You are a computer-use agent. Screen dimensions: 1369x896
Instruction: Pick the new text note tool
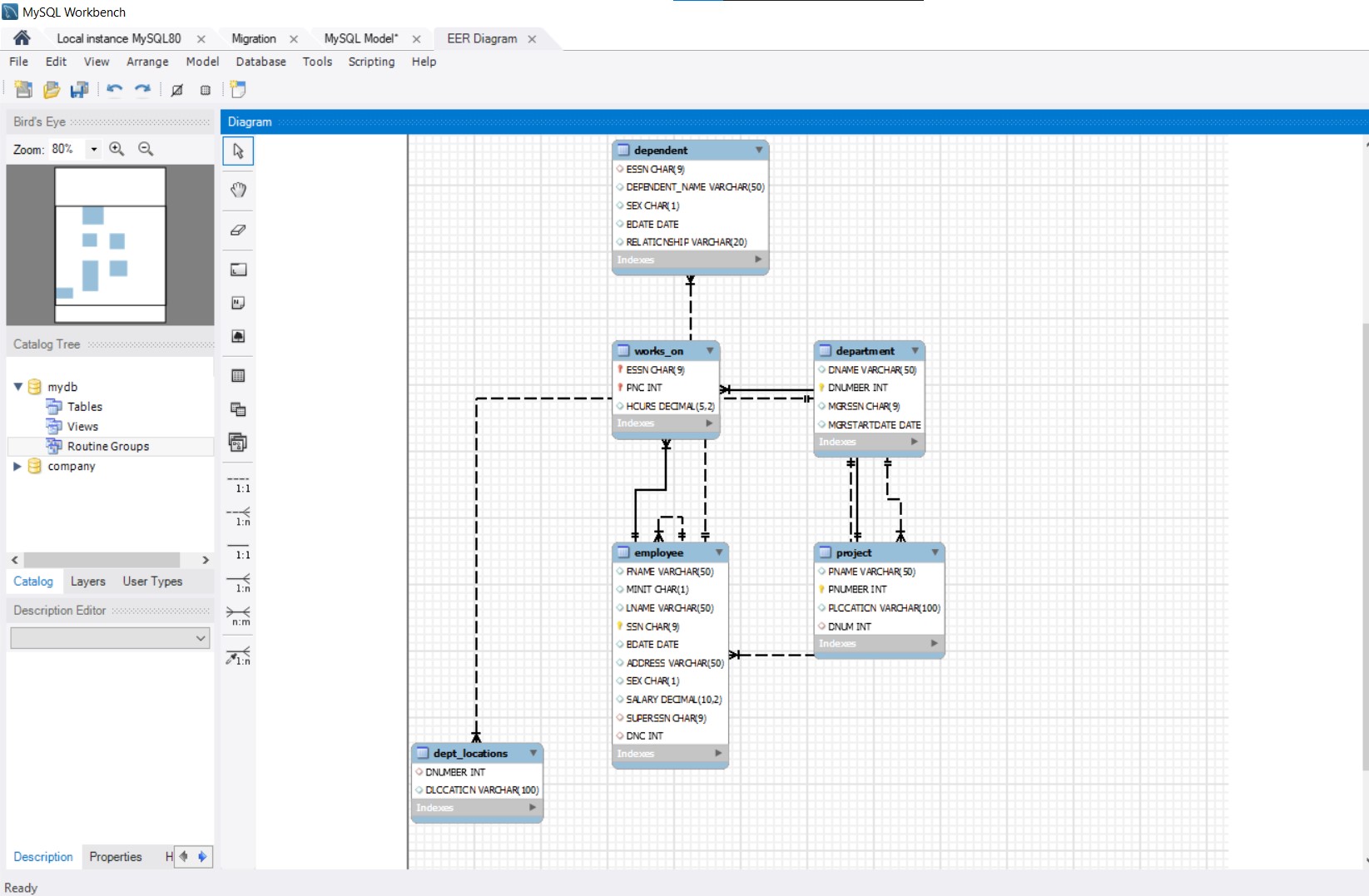[x=238, y=303]
